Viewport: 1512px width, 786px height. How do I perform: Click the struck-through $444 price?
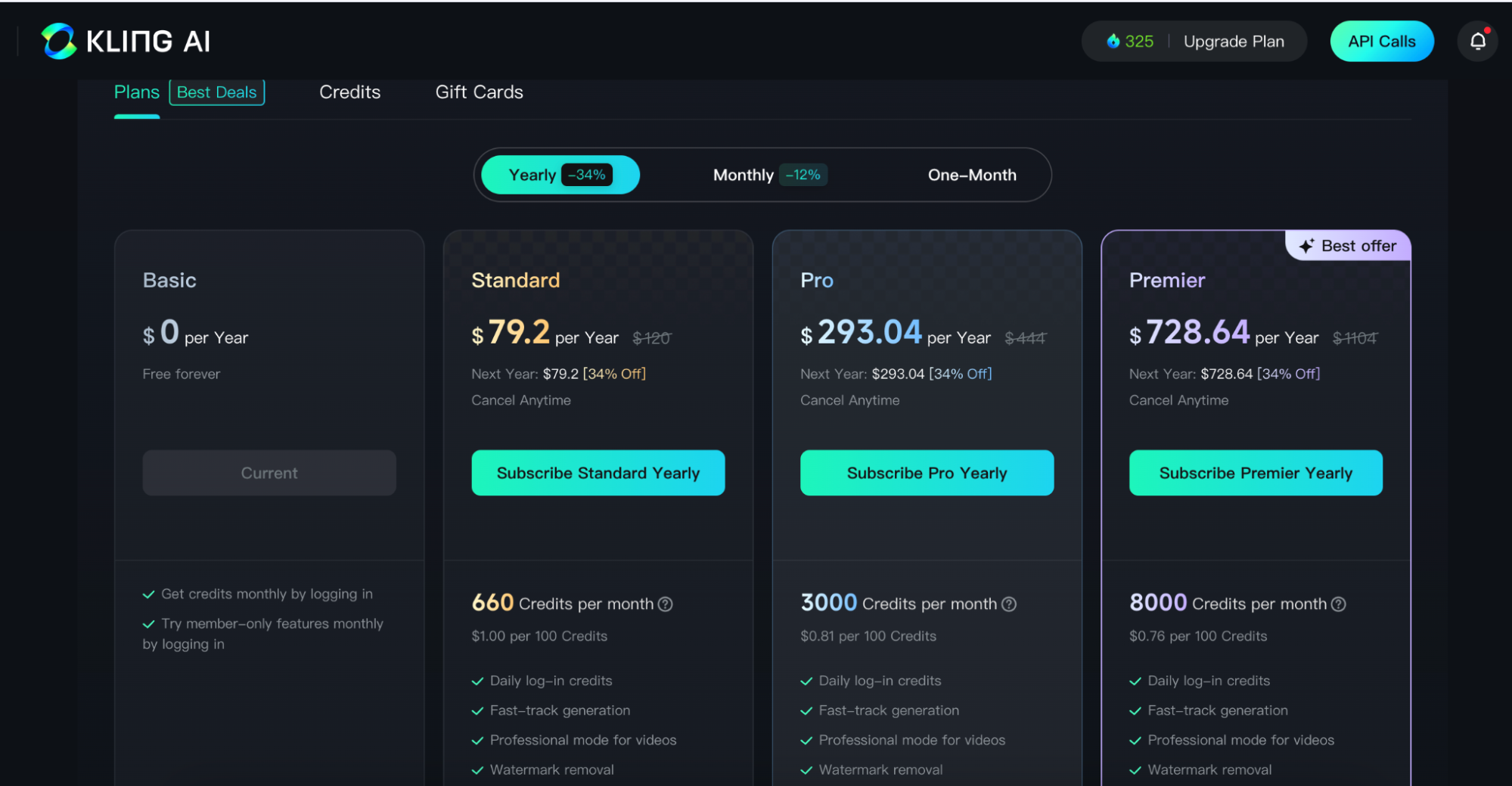point(1025,338)
